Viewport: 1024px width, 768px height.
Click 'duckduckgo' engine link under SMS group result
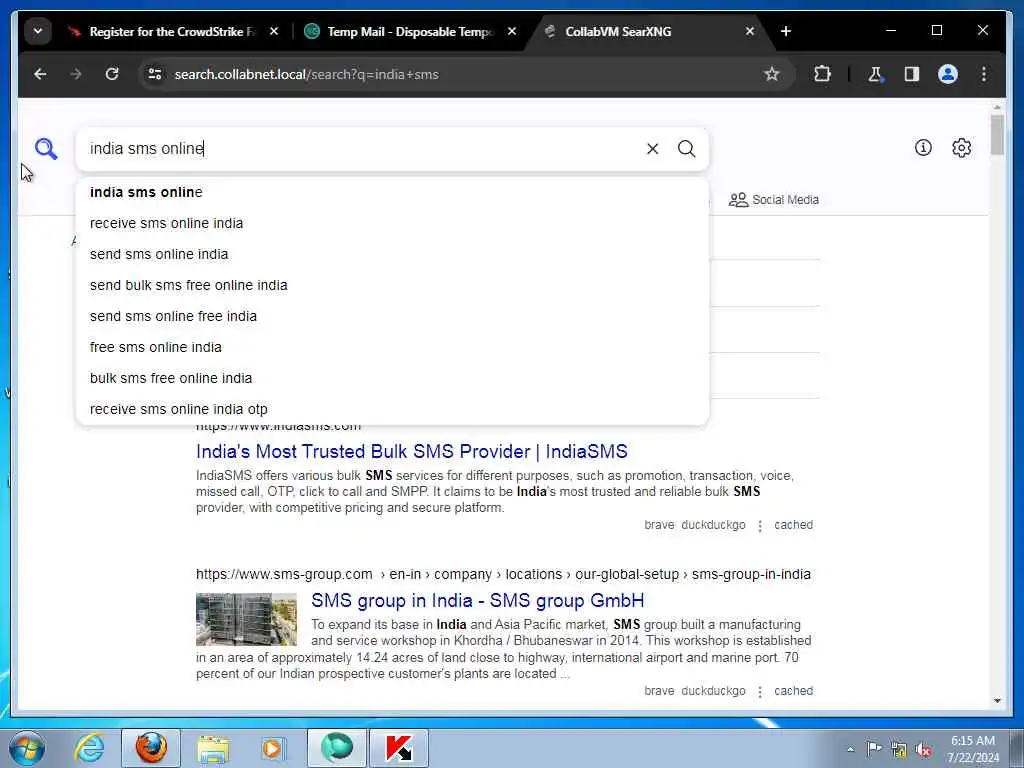(713, 691)
